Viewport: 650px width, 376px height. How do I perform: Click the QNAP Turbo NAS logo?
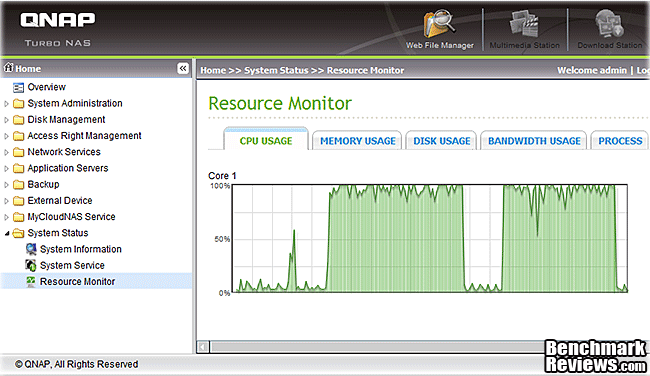pos(58,29)
